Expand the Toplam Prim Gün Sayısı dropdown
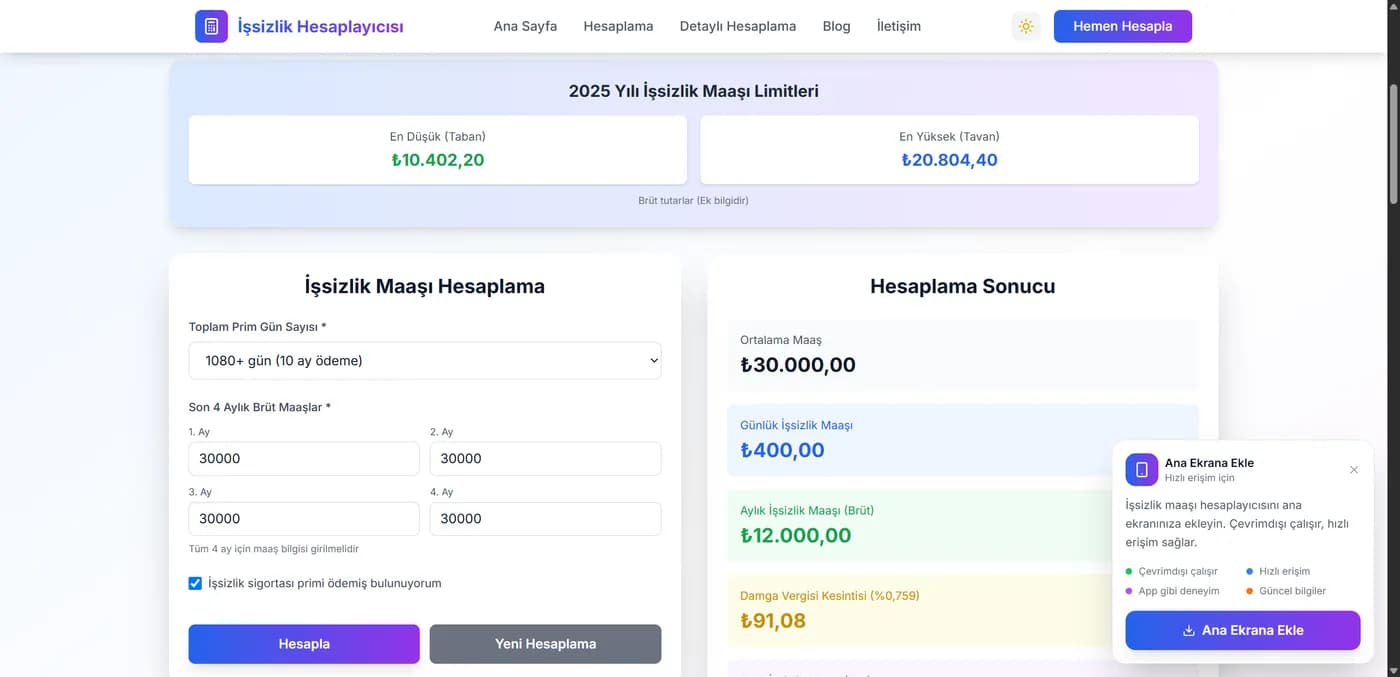The image size is (1400, 677). 425,361
